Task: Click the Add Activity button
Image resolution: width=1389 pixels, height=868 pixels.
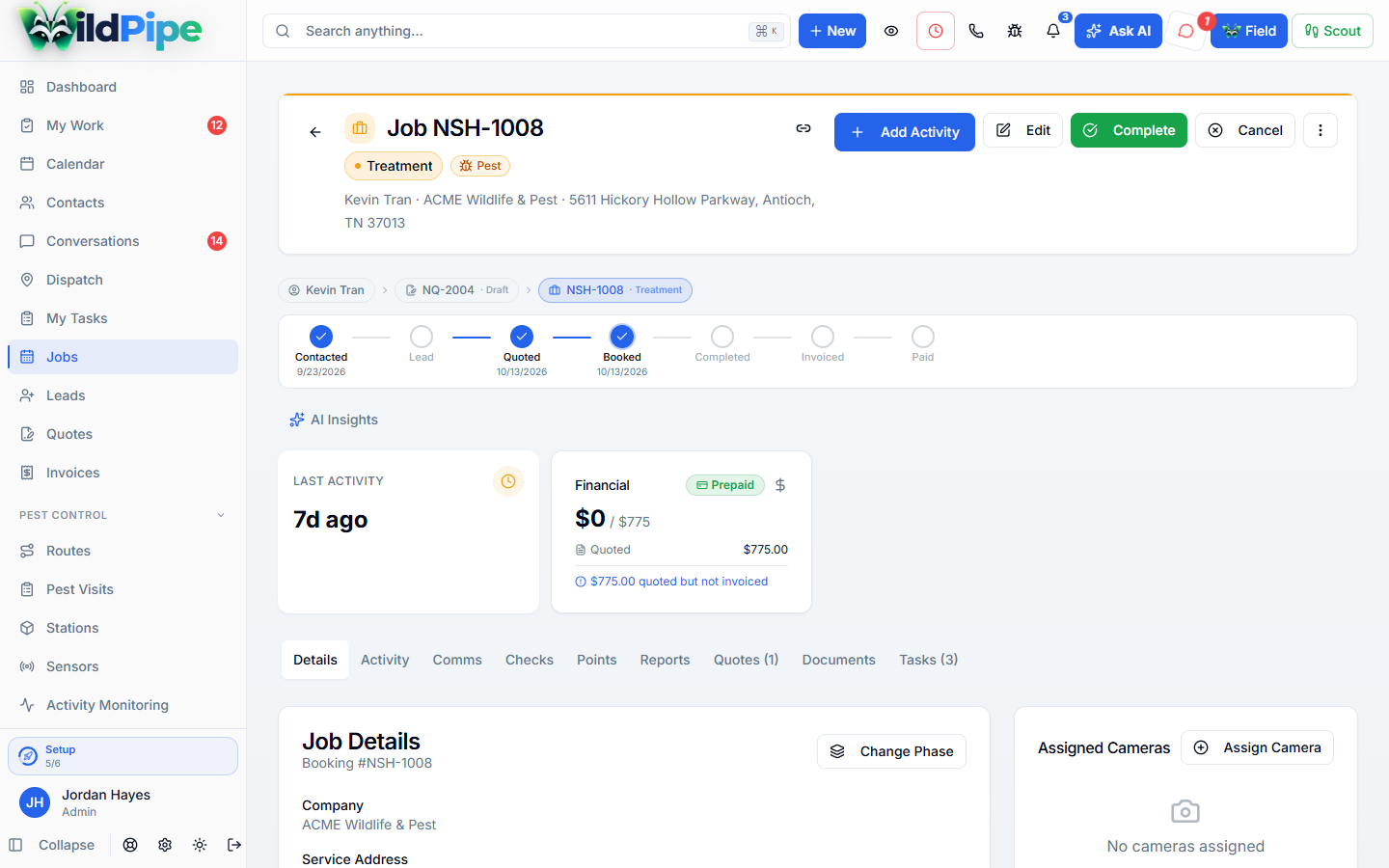Action: 905,132
